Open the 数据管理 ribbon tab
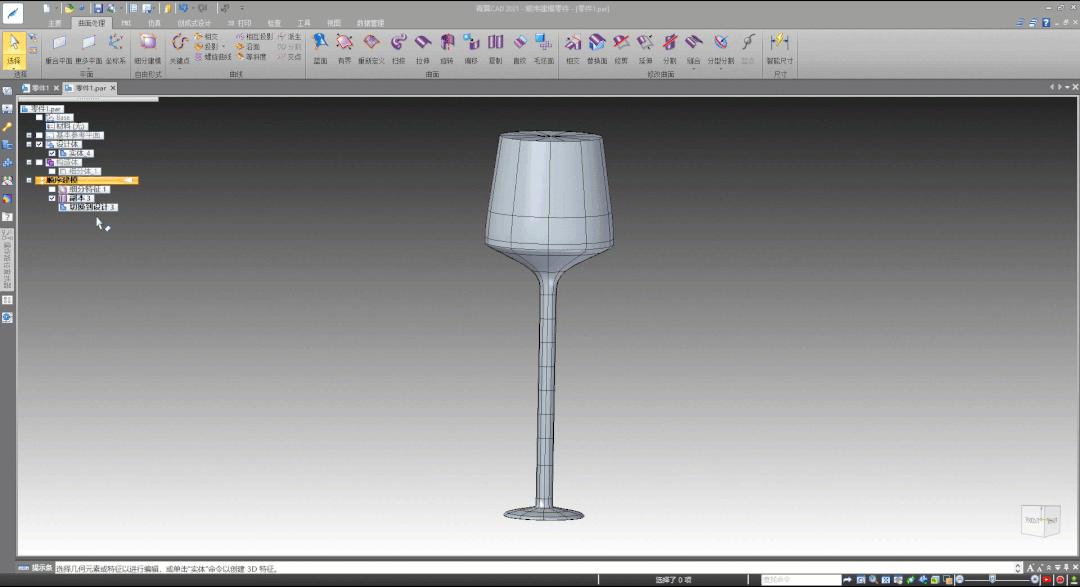Viewport: 1080px width, 587px height. coord(371,23)
